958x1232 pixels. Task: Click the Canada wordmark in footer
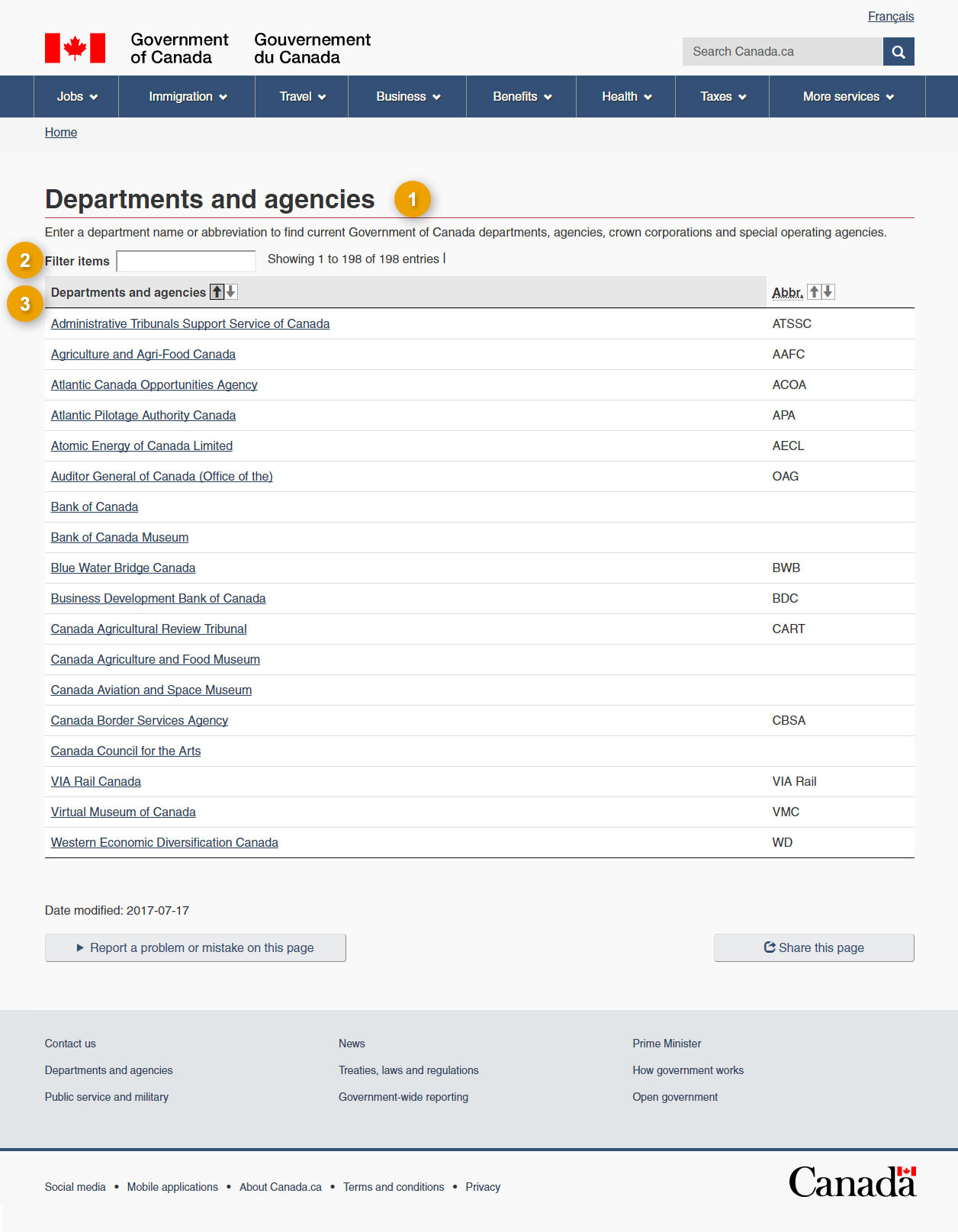[x=851, y=1182]
